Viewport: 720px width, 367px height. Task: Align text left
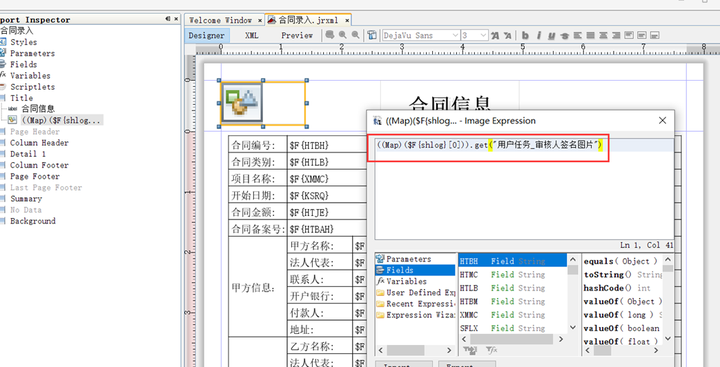pos(577,35)
